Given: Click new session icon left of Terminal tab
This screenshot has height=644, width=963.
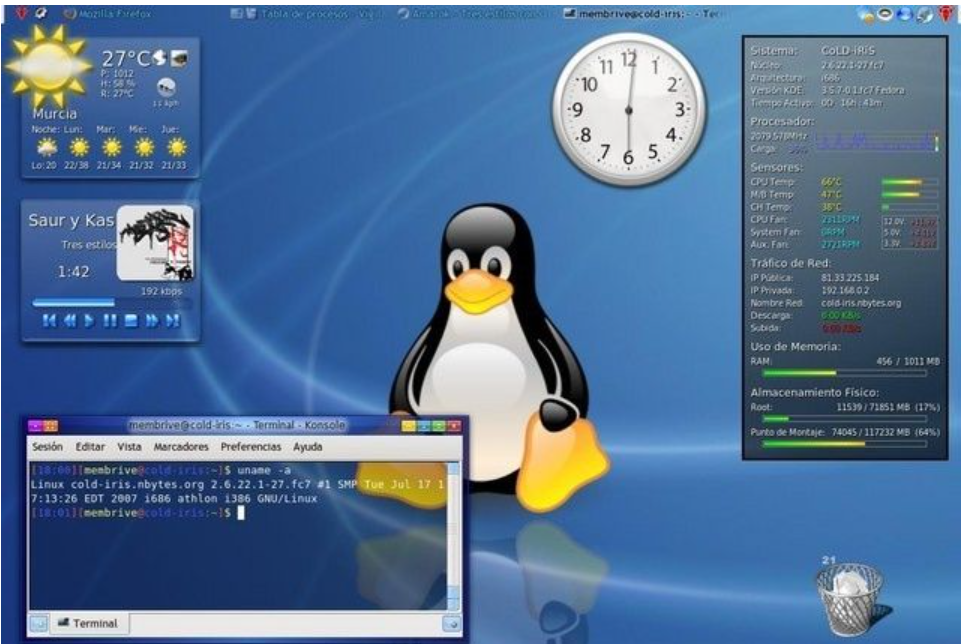Looking at the screenshot, I should coord(38,623).
